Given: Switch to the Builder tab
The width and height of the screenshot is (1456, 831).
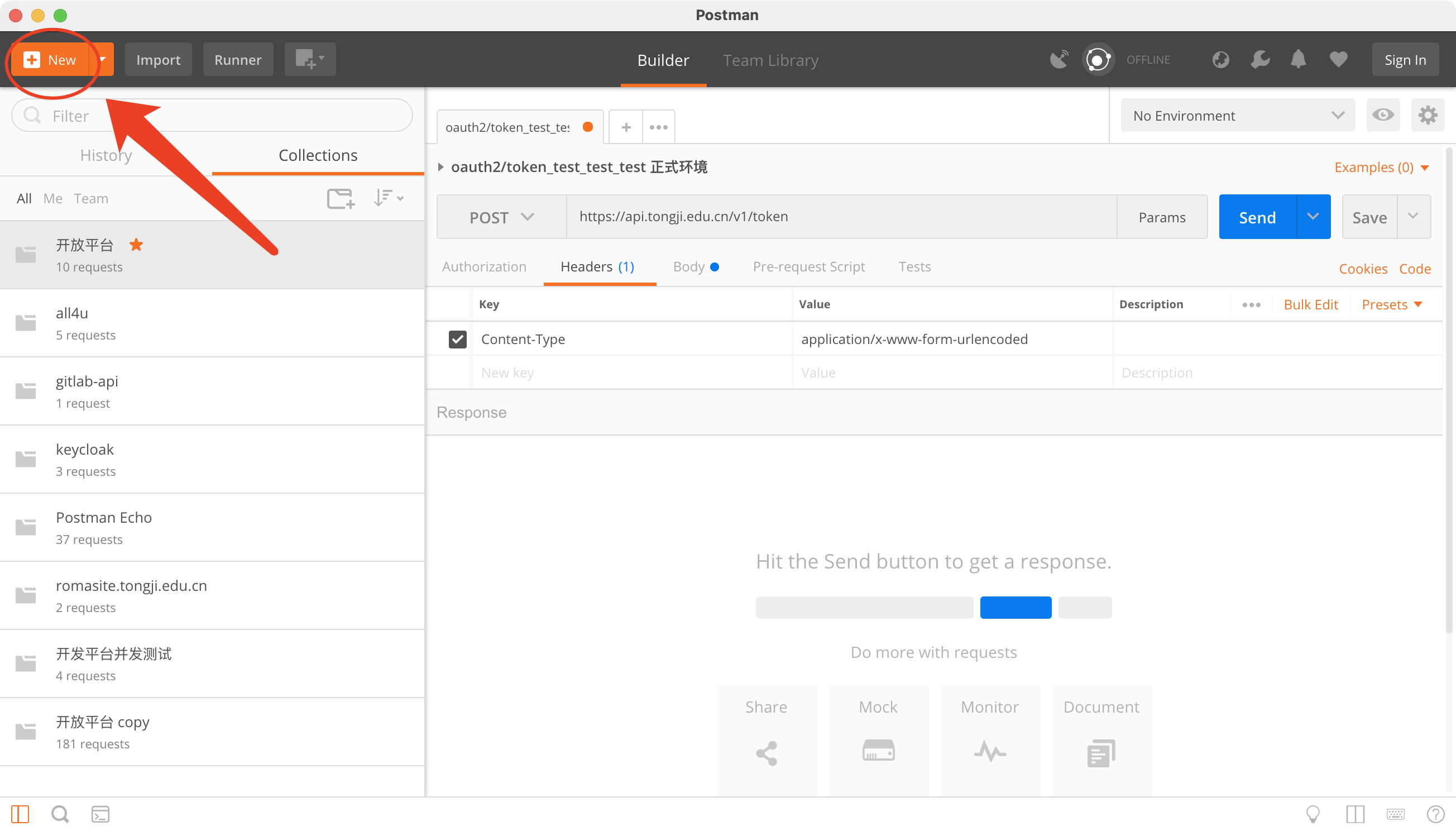Looking at the screenshot, I should [x=663, y=60].
